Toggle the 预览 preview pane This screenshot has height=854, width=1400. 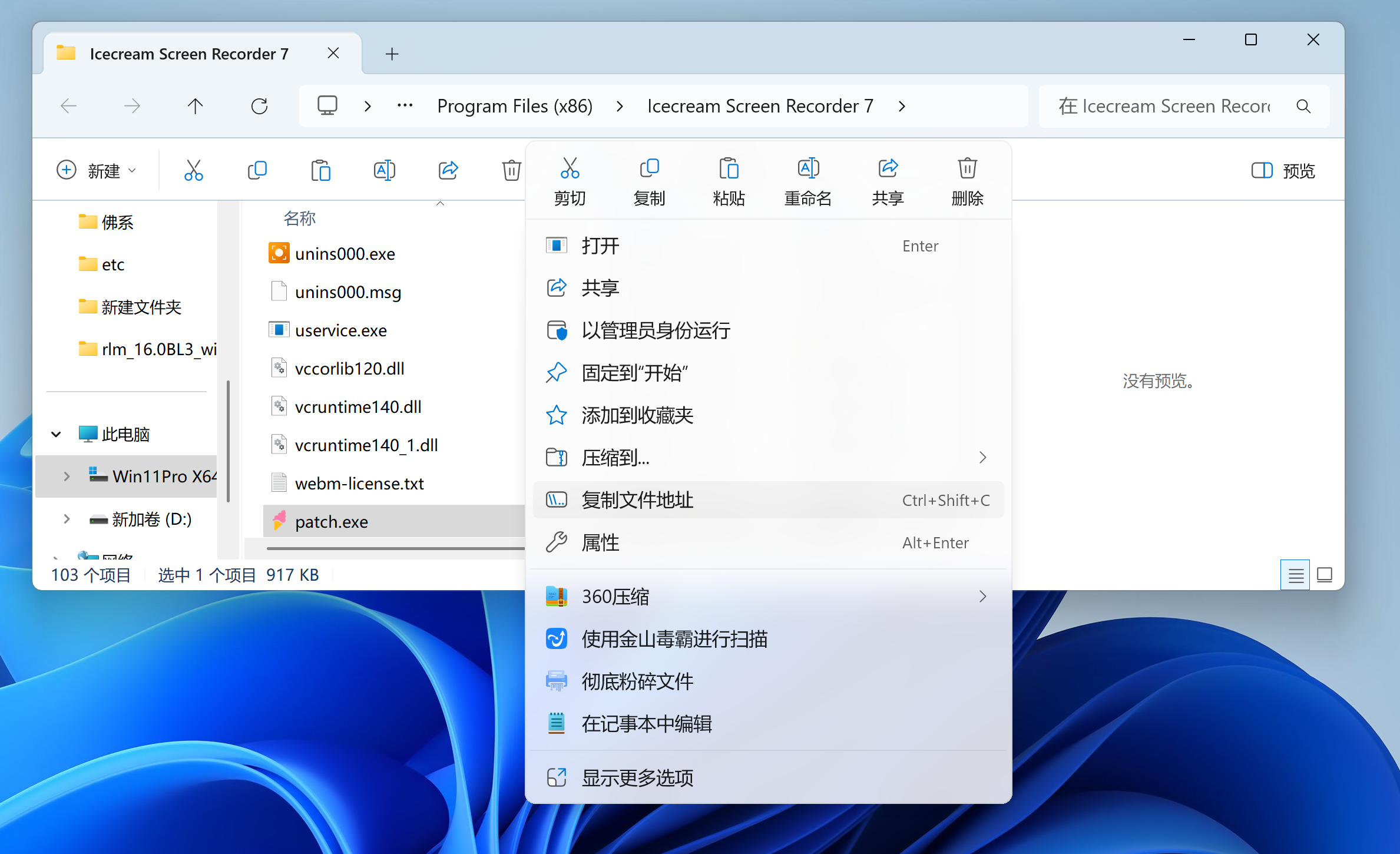pyautogui.click(x=1283, y=171)
